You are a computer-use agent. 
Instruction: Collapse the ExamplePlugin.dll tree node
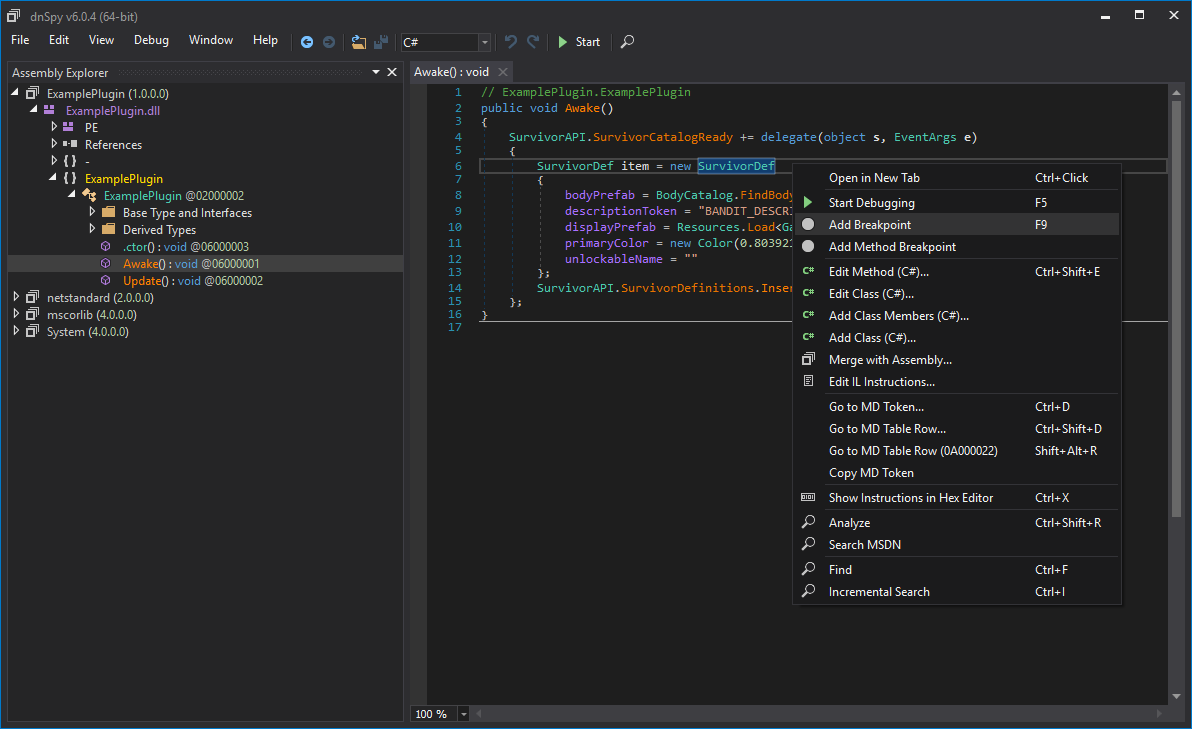(33, 109)
